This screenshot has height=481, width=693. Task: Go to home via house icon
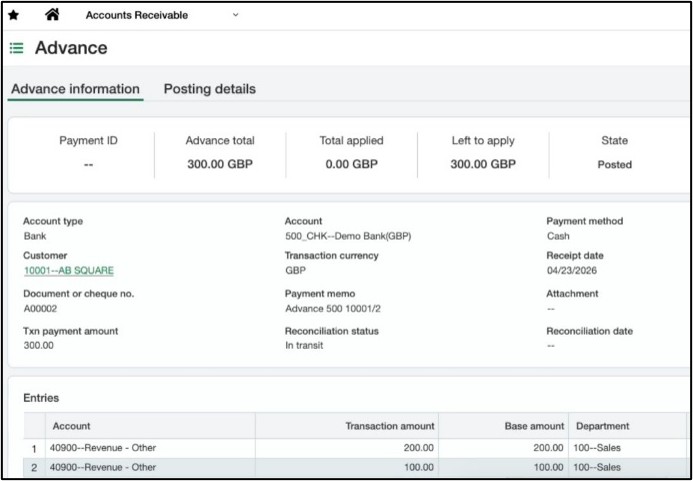pyautogui.click(x=52, y=15)
